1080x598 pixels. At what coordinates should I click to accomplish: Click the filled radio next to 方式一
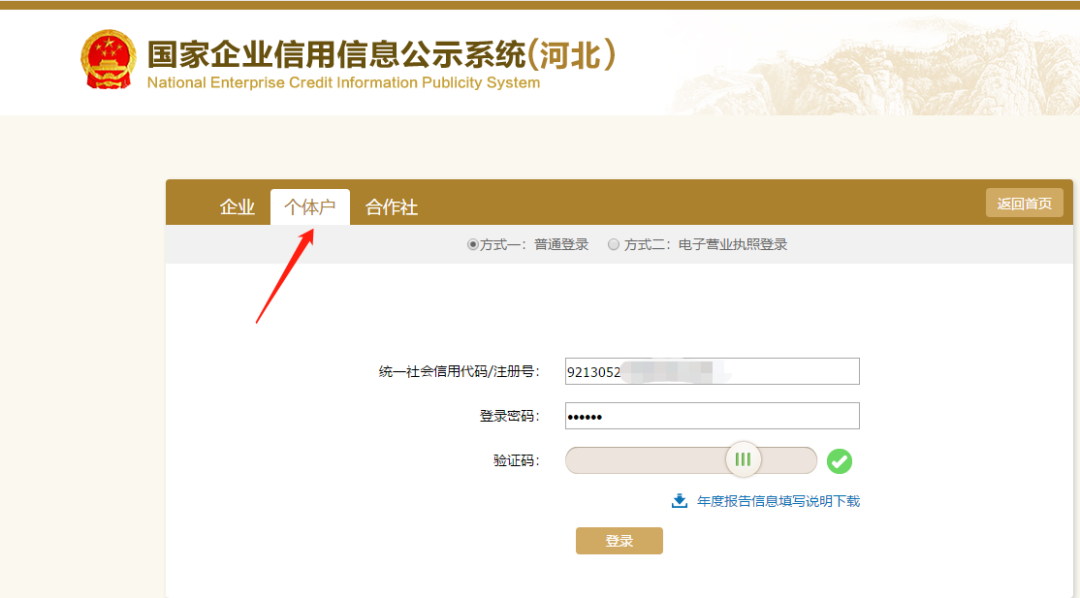pyautogui.click(x=471, y=243)
